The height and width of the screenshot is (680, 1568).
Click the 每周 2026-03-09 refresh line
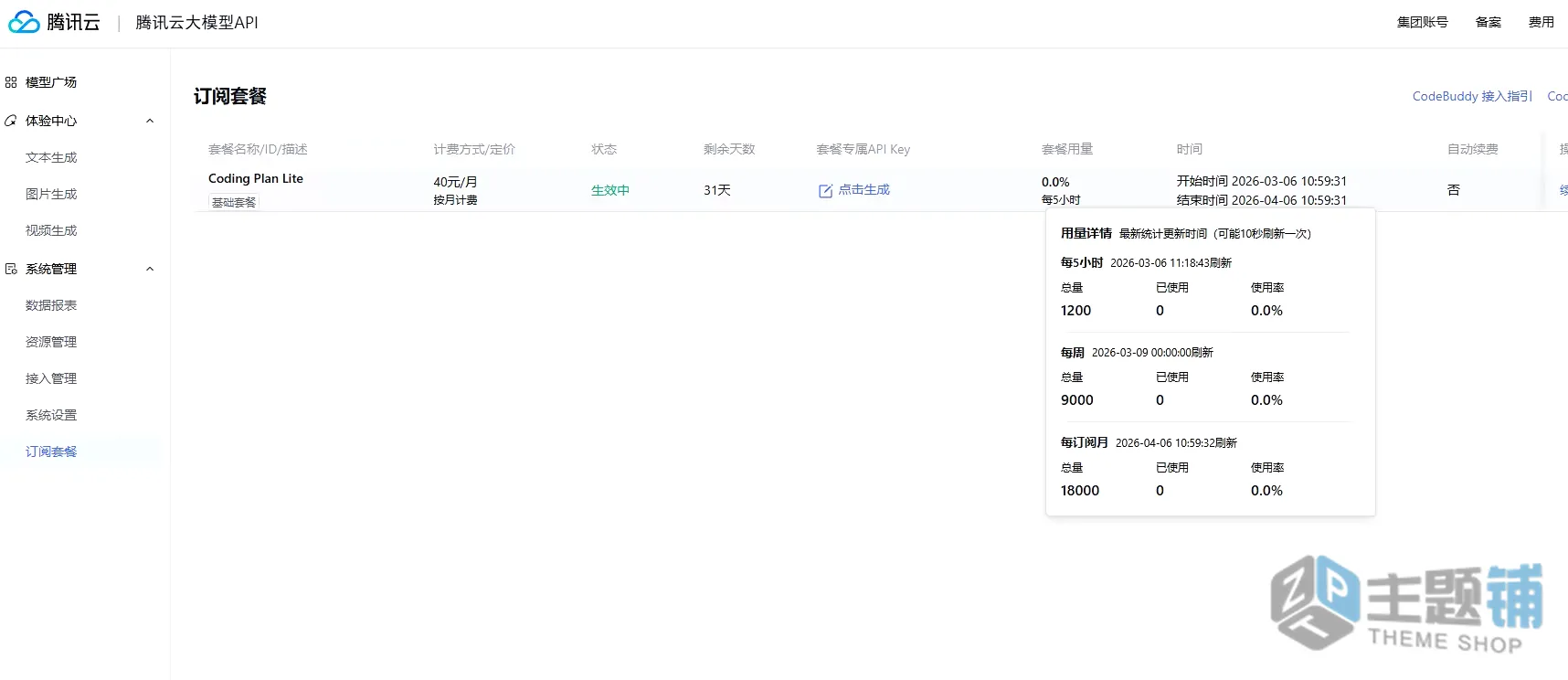(1137, 352)
